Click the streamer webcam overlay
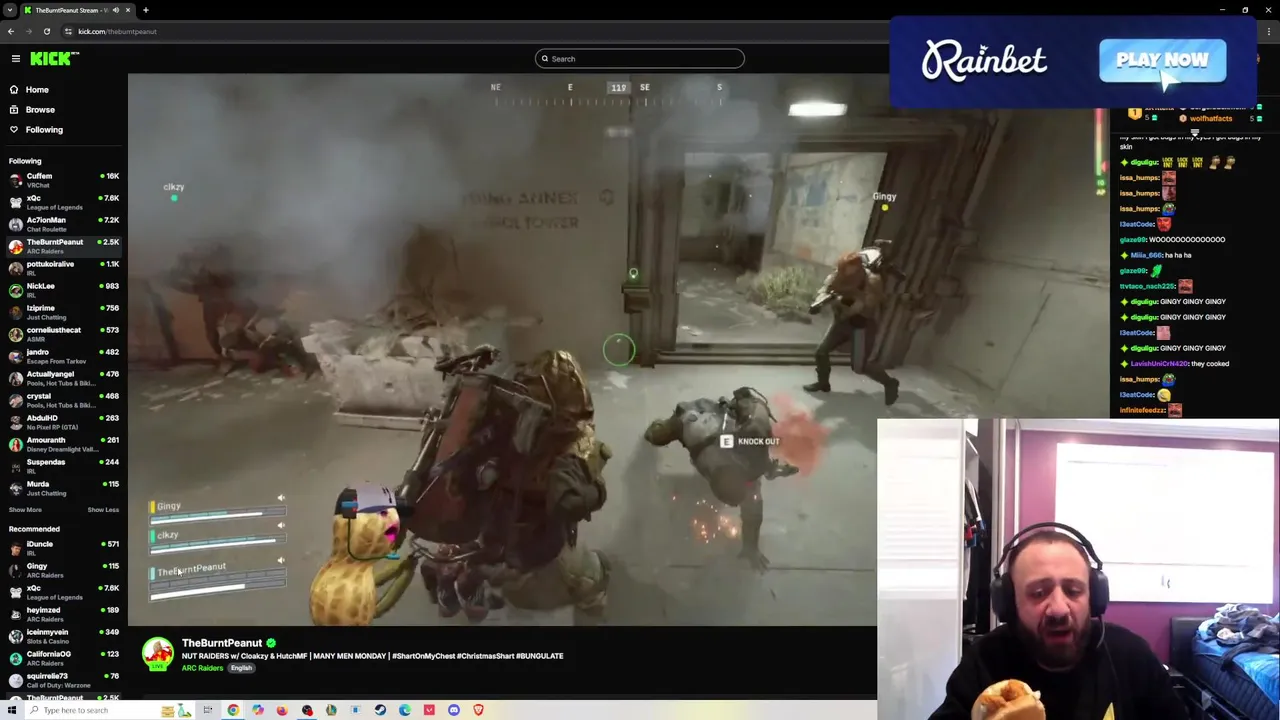The image size is (1280, 720). 1078,570
